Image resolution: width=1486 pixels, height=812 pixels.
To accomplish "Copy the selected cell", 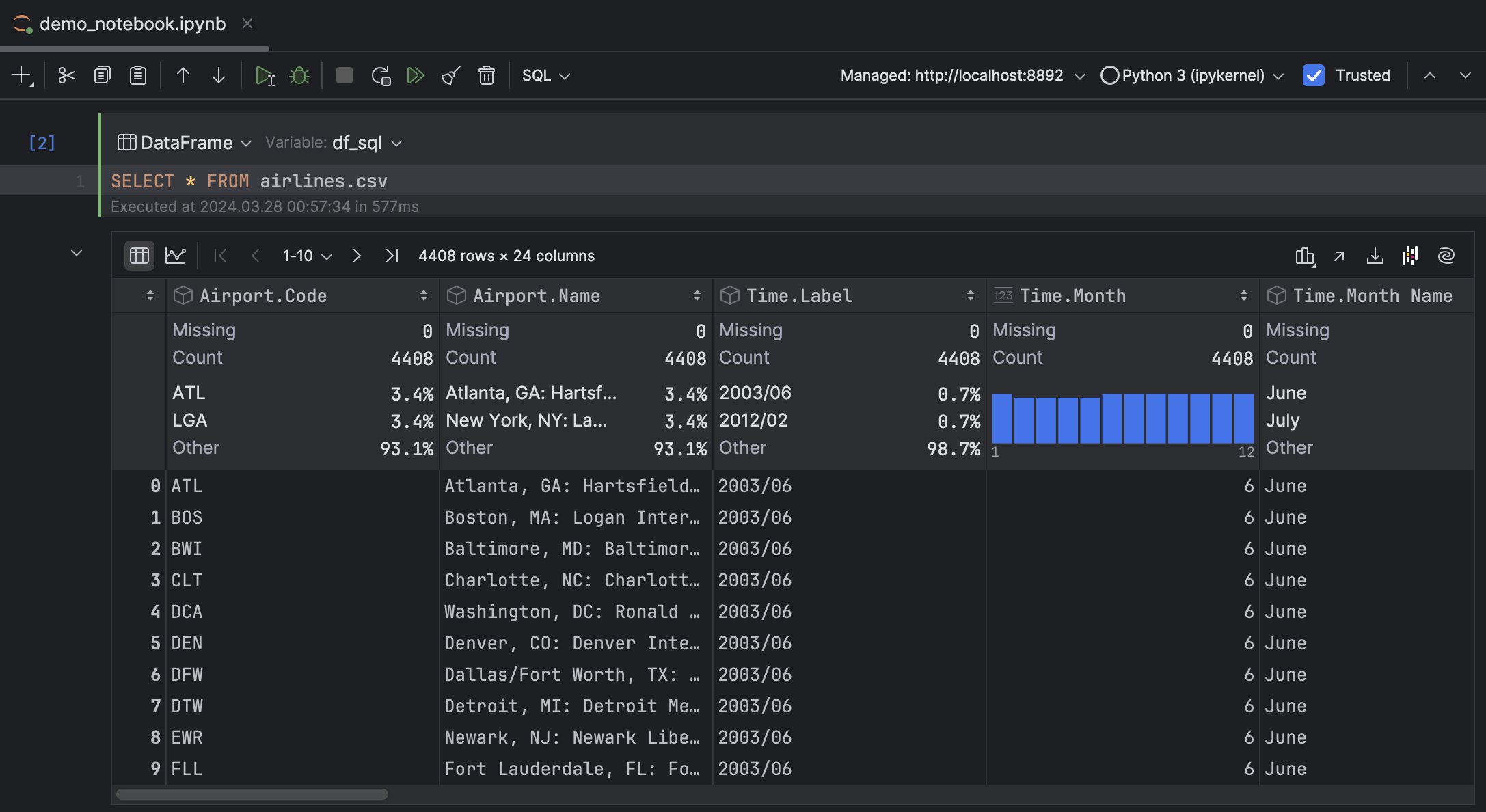I will tap(102, 75).
